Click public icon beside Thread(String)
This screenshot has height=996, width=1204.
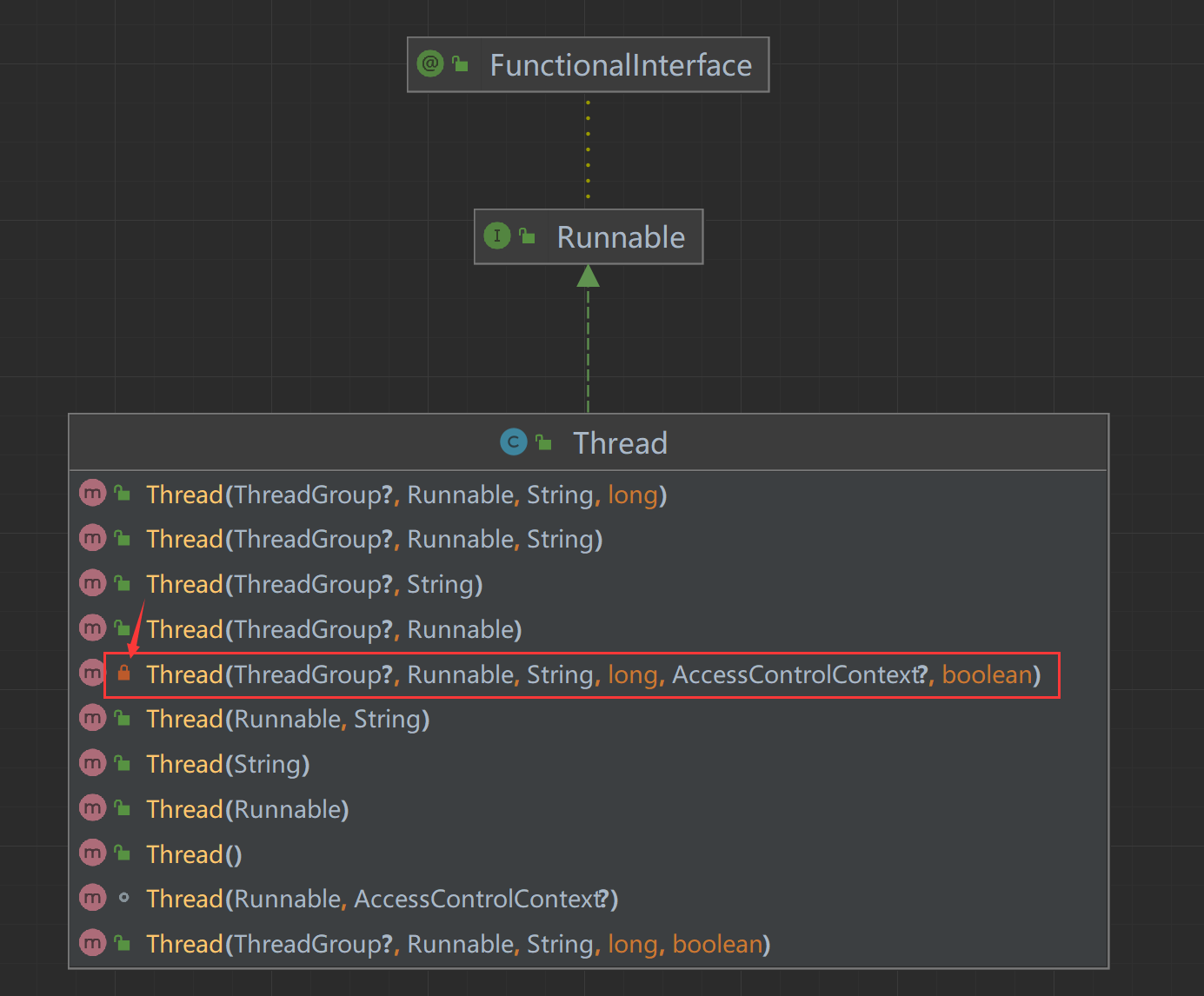click(x=123, y=763)
